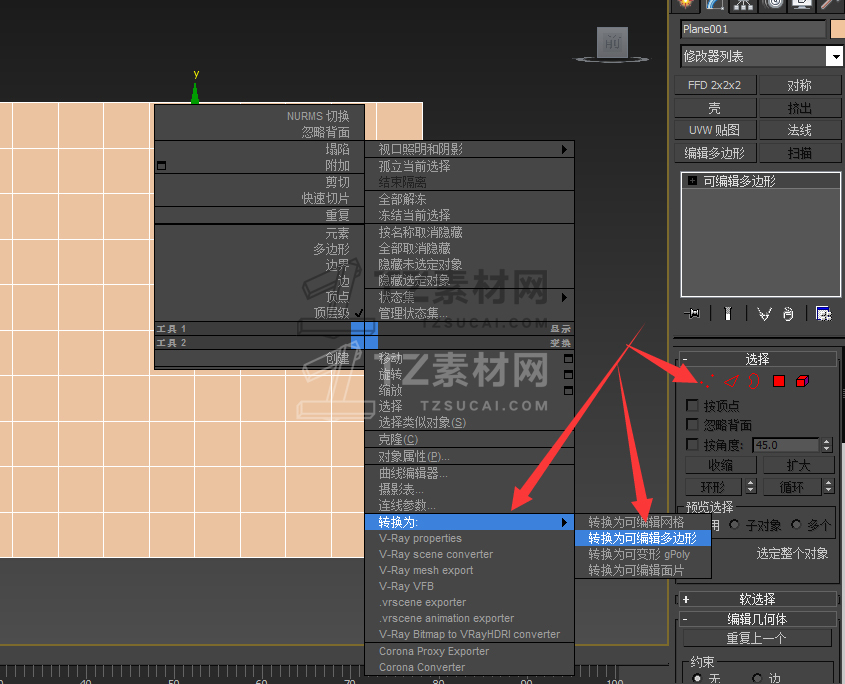The height and width of the screenshot is (684, 845).
Task: Select Polygon sub-object level icon
Action: tap(779, 381)
